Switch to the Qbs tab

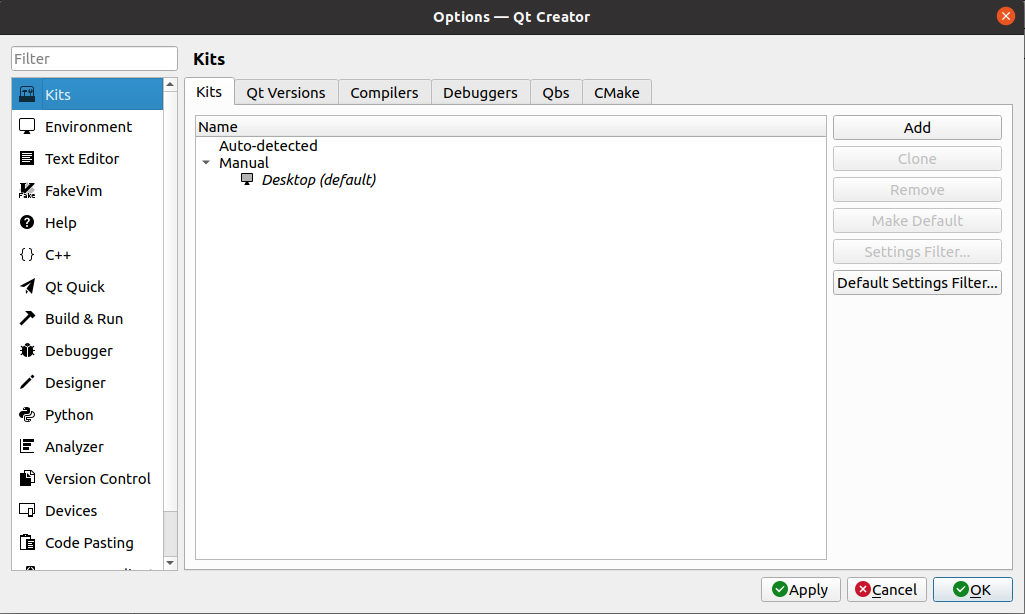click(x=556, y=93)
